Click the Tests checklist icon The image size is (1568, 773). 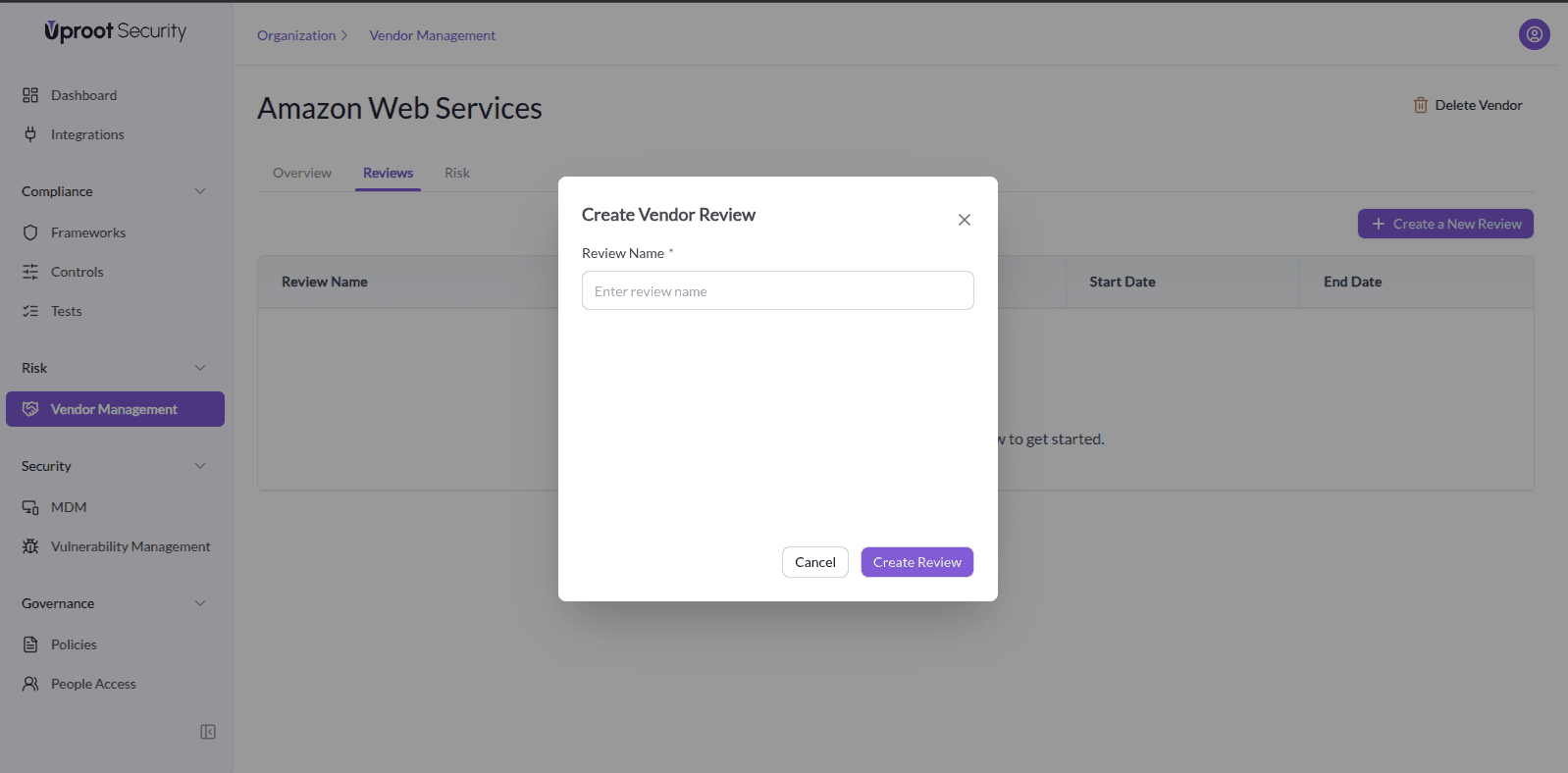coord(30,311)
